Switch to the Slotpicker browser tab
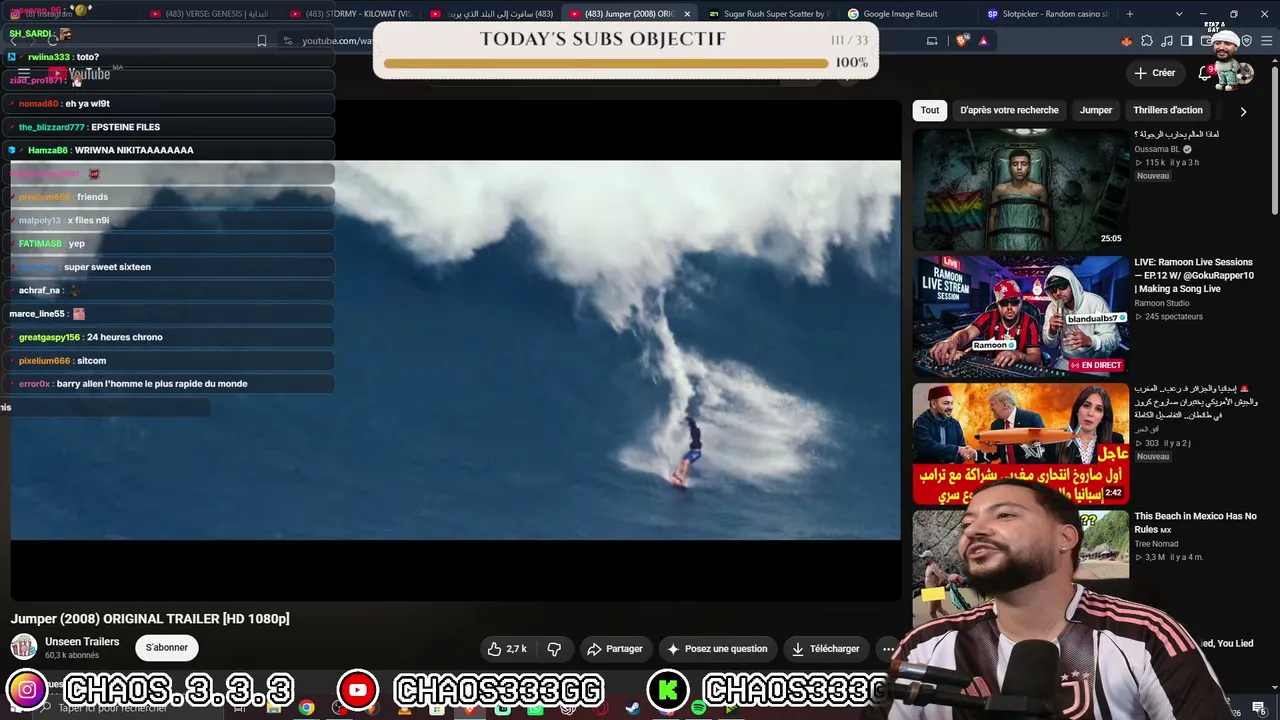This screenshot has height=720, width=1280. (x=1047, y=14)
